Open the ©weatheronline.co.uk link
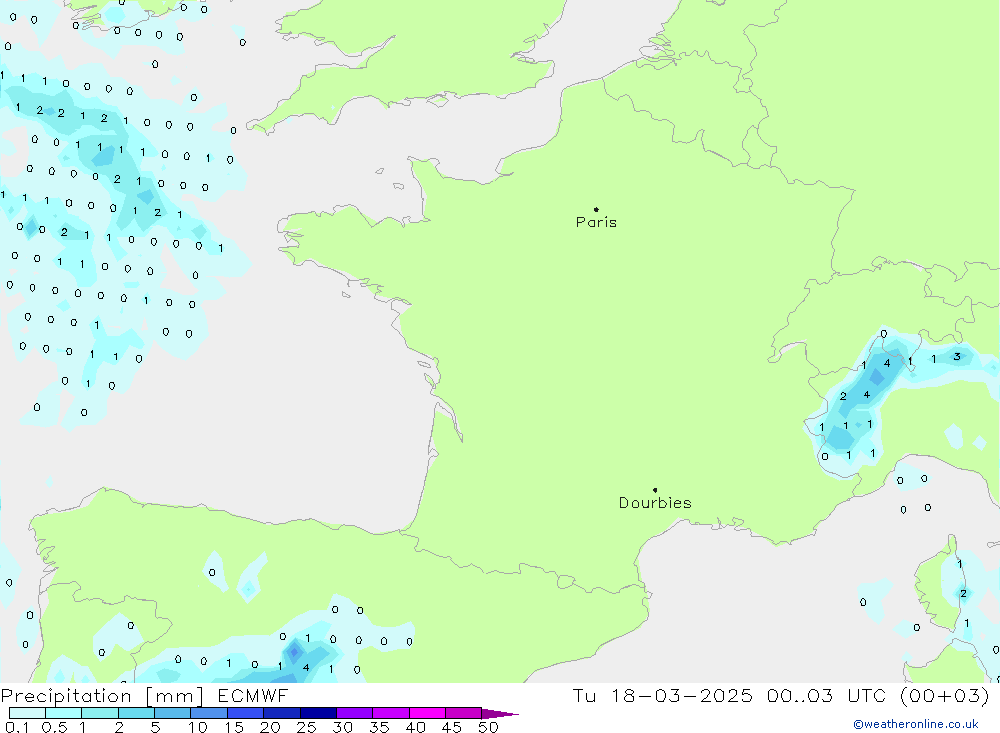 click(916, 724)
